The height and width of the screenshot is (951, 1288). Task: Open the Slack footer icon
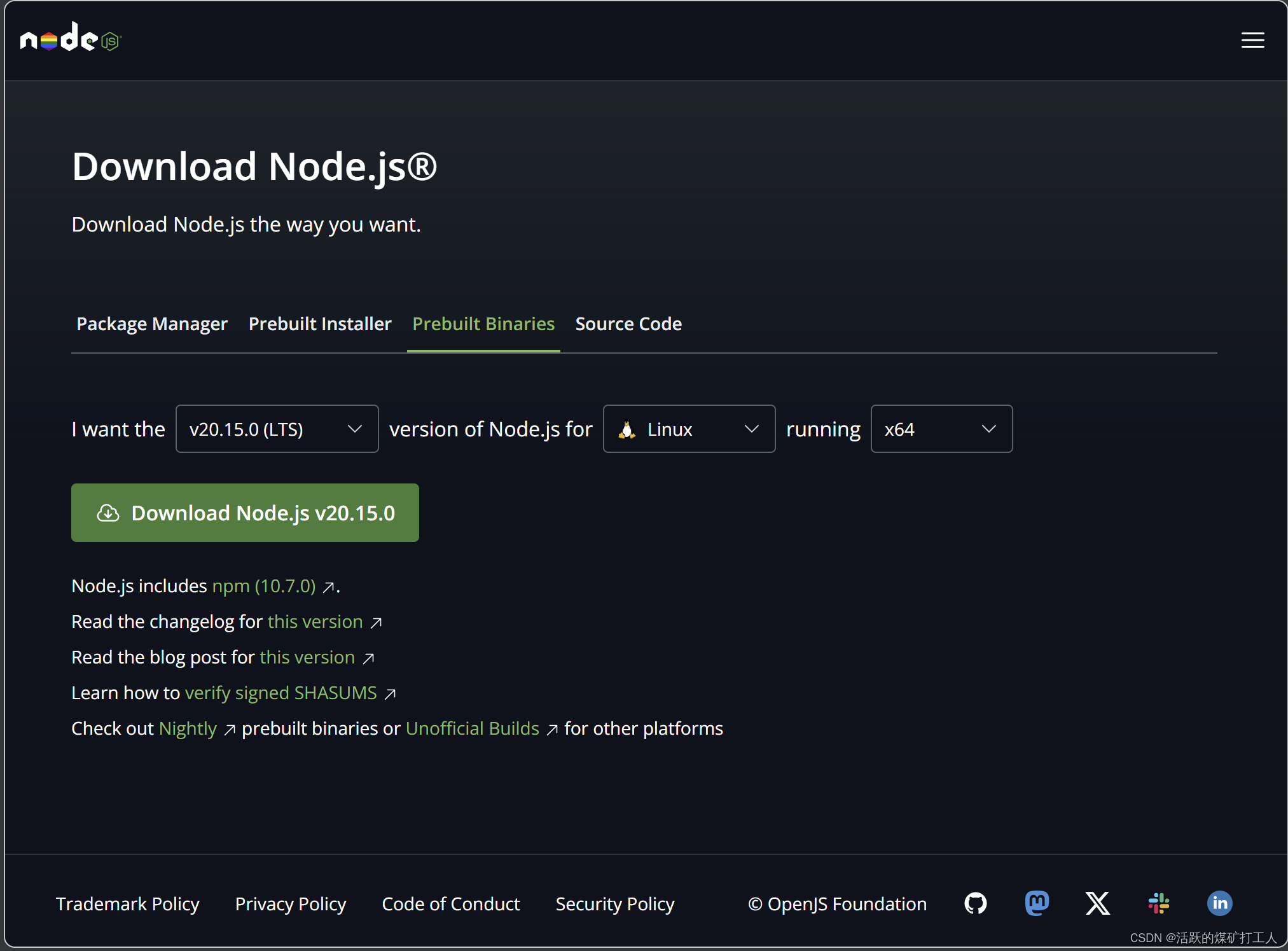point(1158,903)
